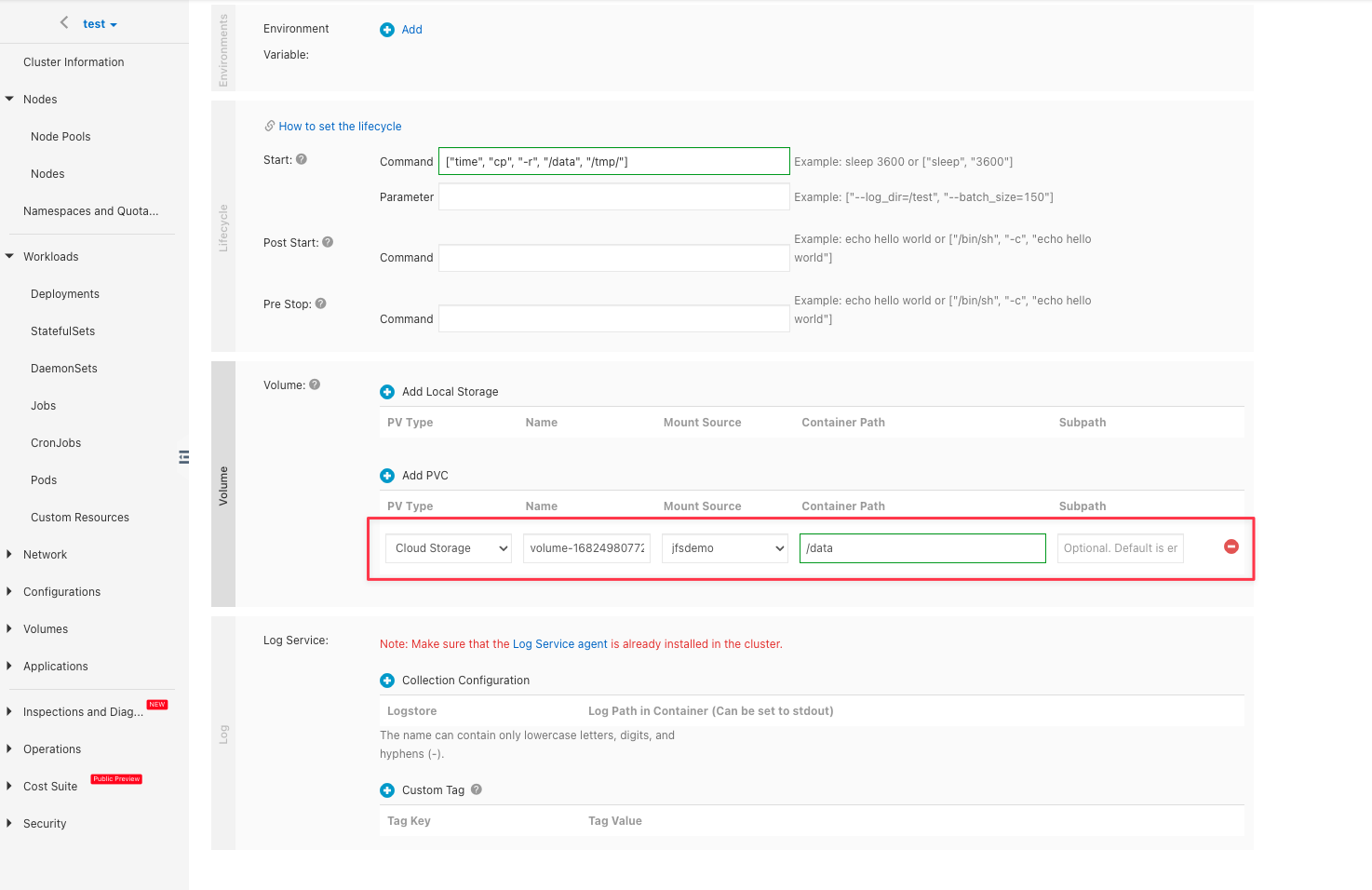Collapse the sidebar using the toggle handle
1372x890 pixels.
(184, 456)
